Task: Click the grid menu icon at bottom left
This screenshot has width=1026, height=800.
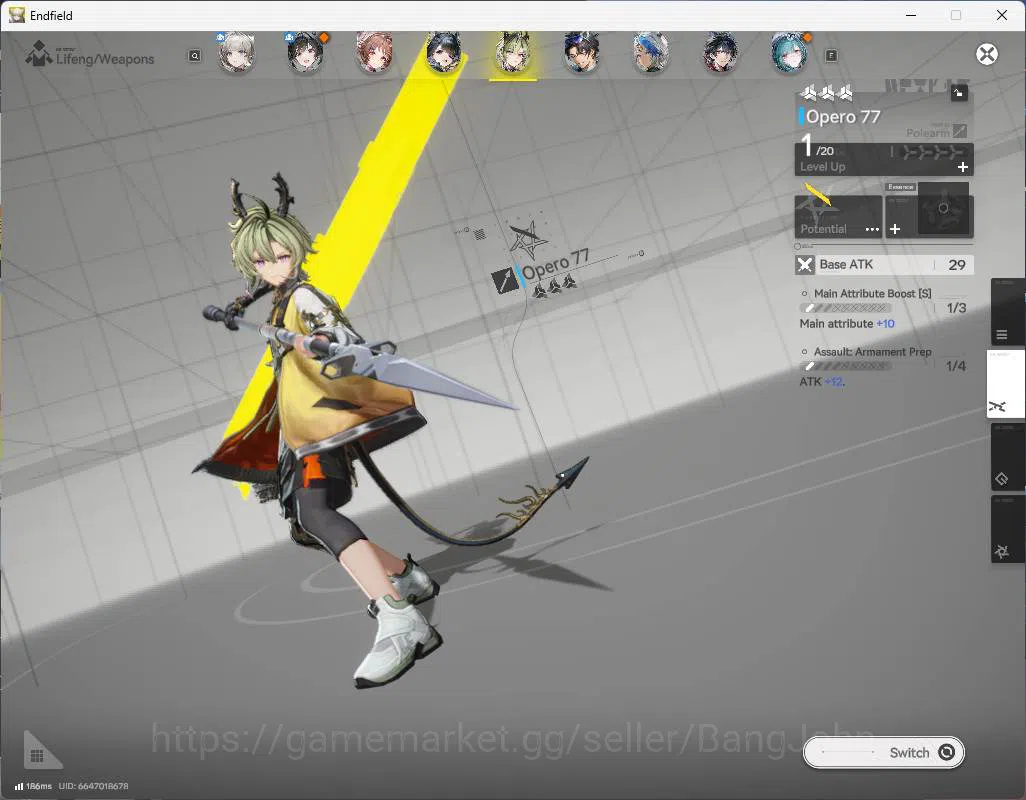Action: (37, 756)
